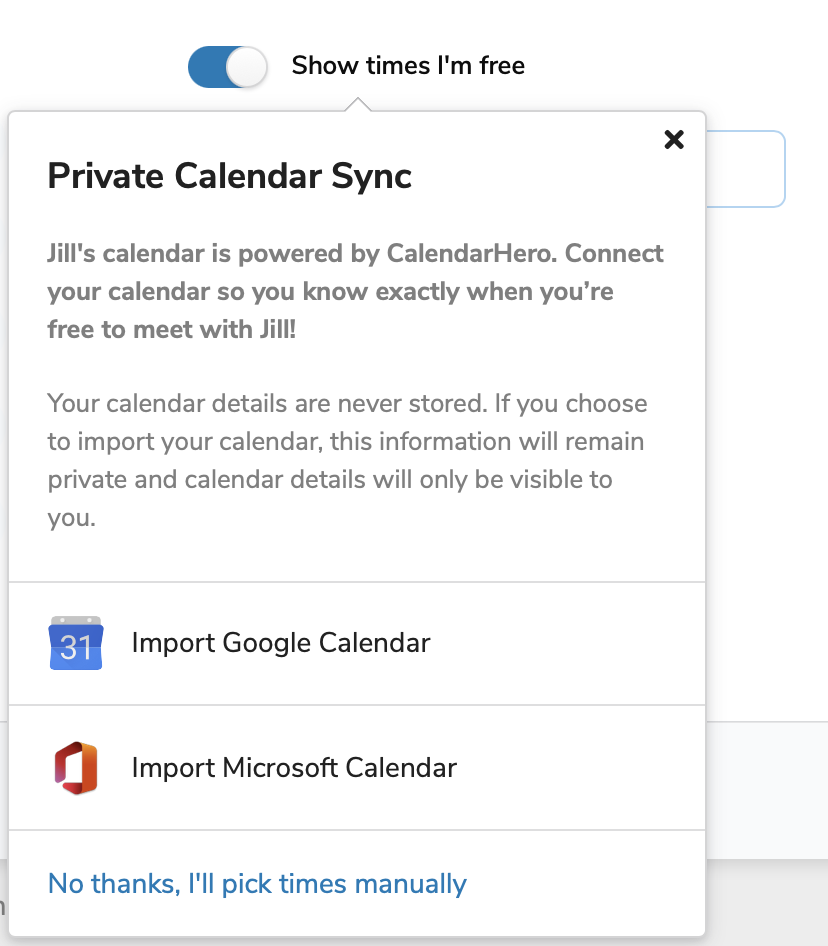This screenshot has width=828, height=946.
Task: Toggle the Show times I'm free switch
Action: coord(228,67)
